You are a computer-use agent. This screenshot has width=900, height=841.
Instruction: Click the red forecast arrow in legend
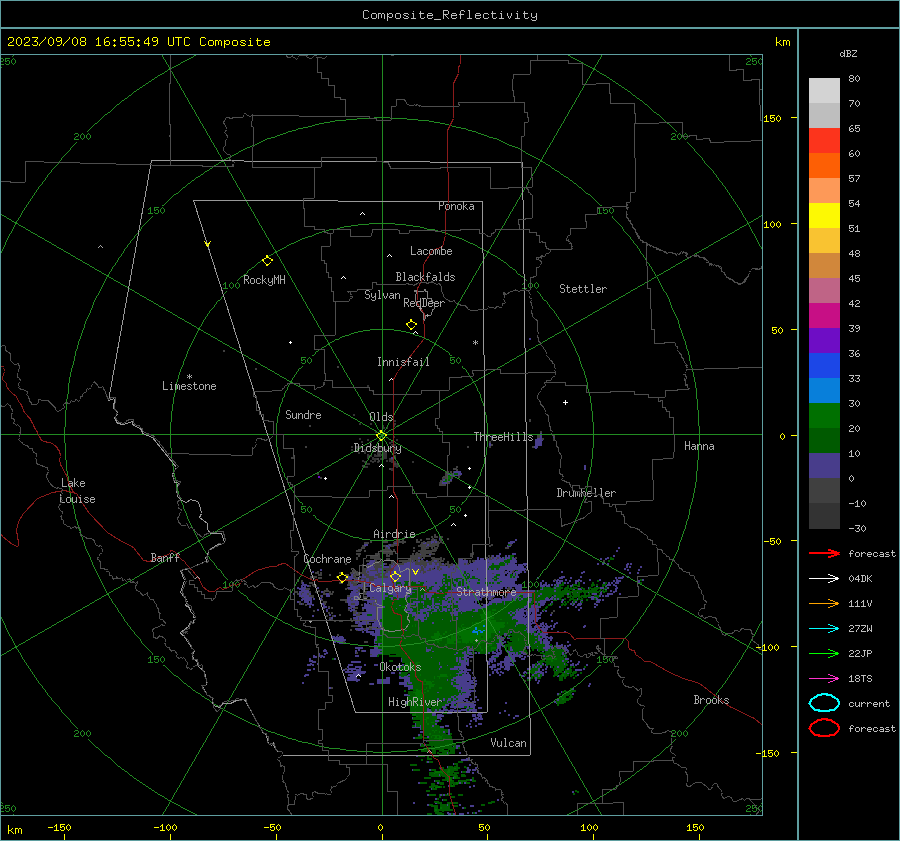pyautogui.click(x=824, y=553)
